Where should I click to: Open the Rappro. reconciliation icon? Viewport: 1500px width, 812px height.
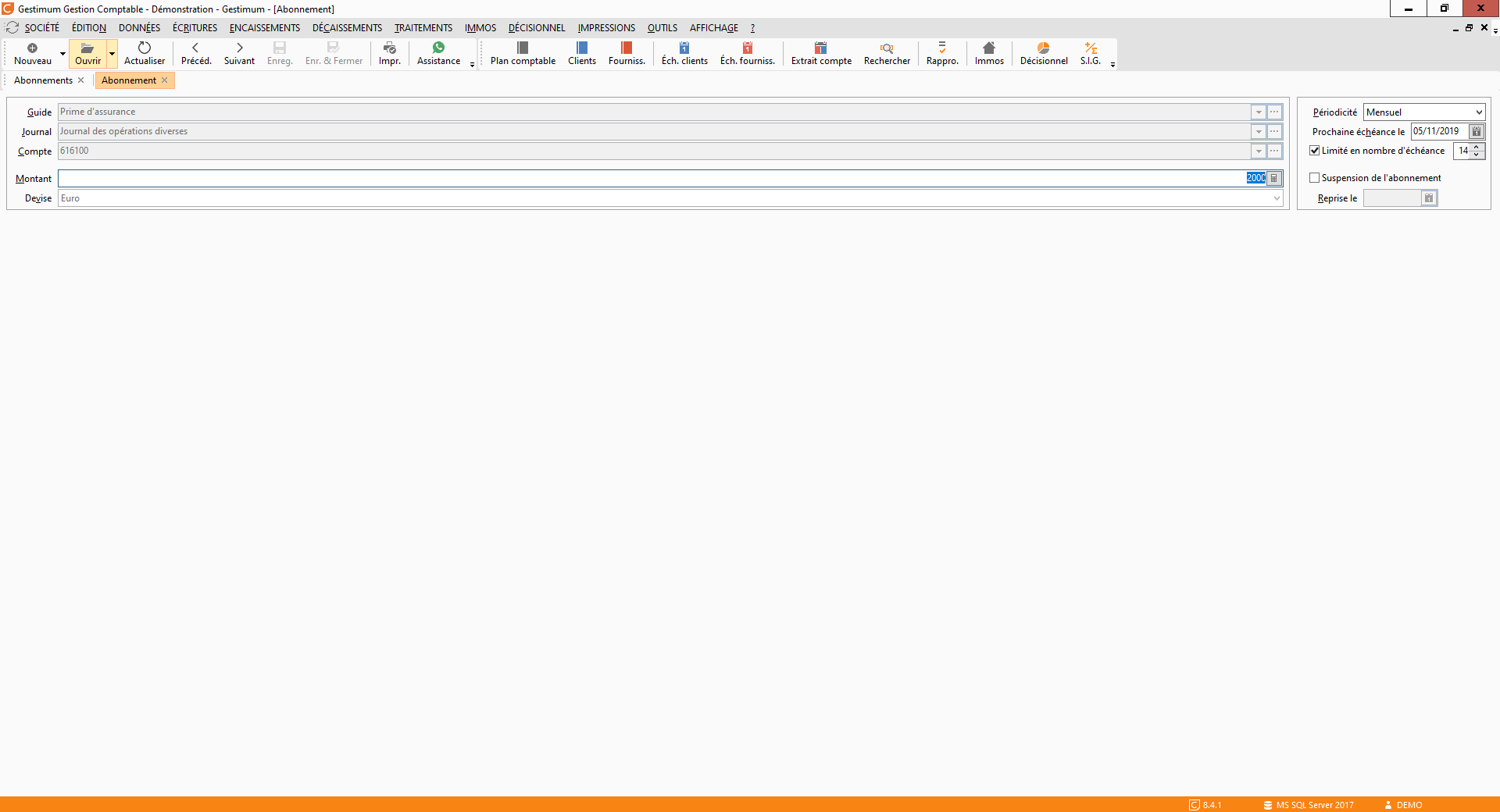[x=942, y=48]
